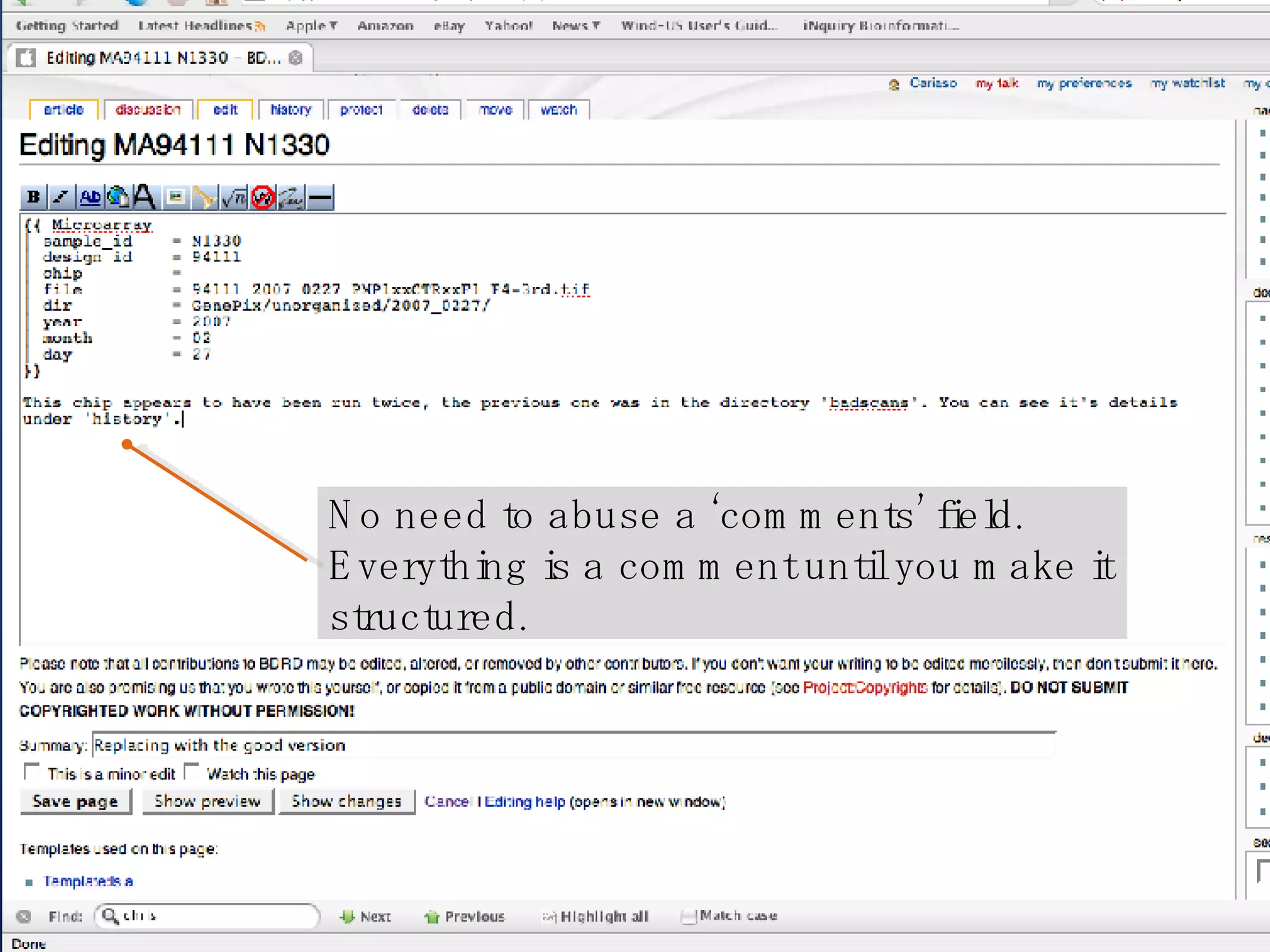Open the discussion tab
Viewport: 1270px width, 952px height.
[148, 110]
